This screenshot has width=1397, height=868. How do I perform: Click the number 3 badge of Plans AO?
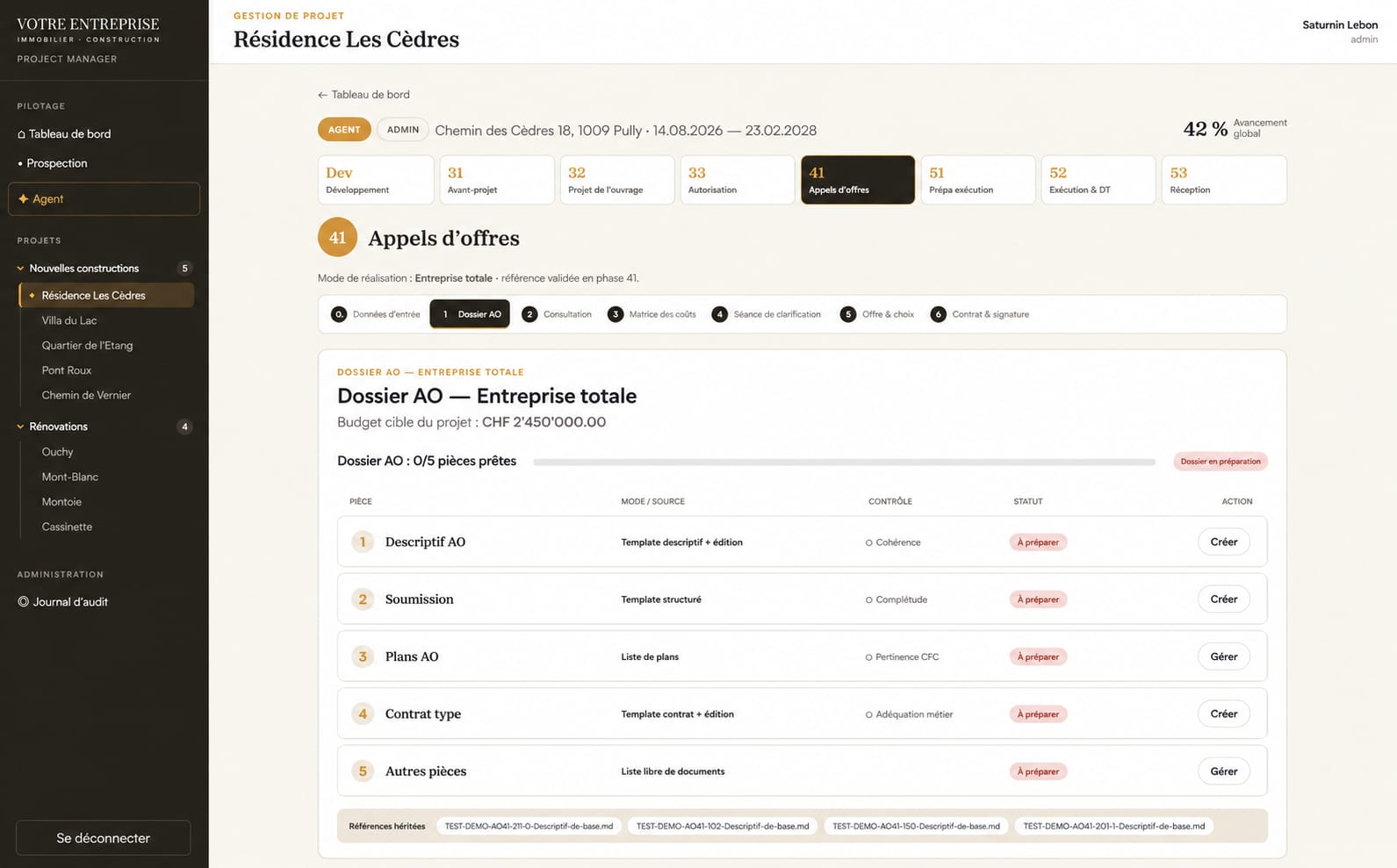pyautogui.click(x=363, y=656)
